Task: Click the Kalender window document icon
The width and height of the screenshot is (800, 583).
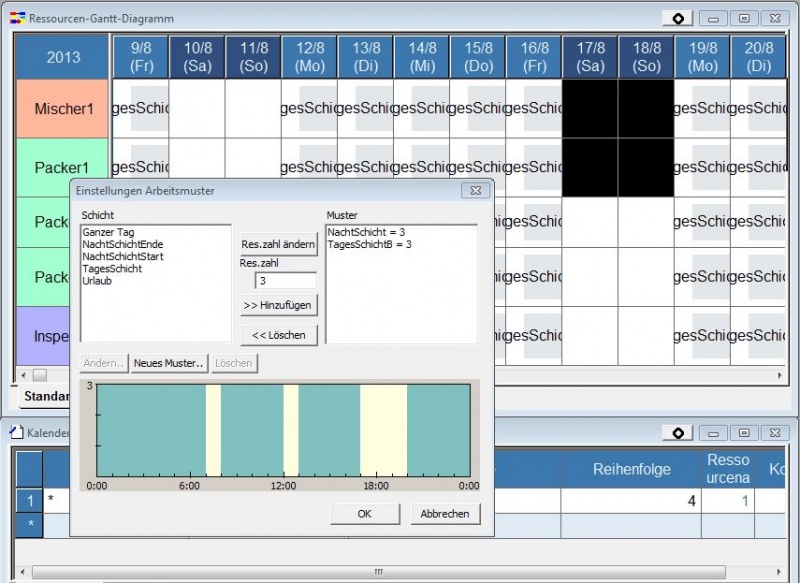Action: point(17,433)
